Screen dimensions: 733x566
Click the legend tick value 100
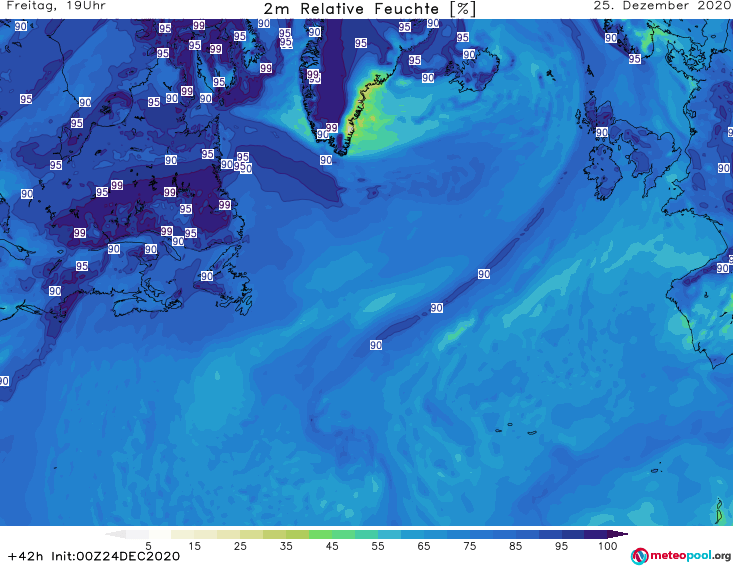click(608, 546)
